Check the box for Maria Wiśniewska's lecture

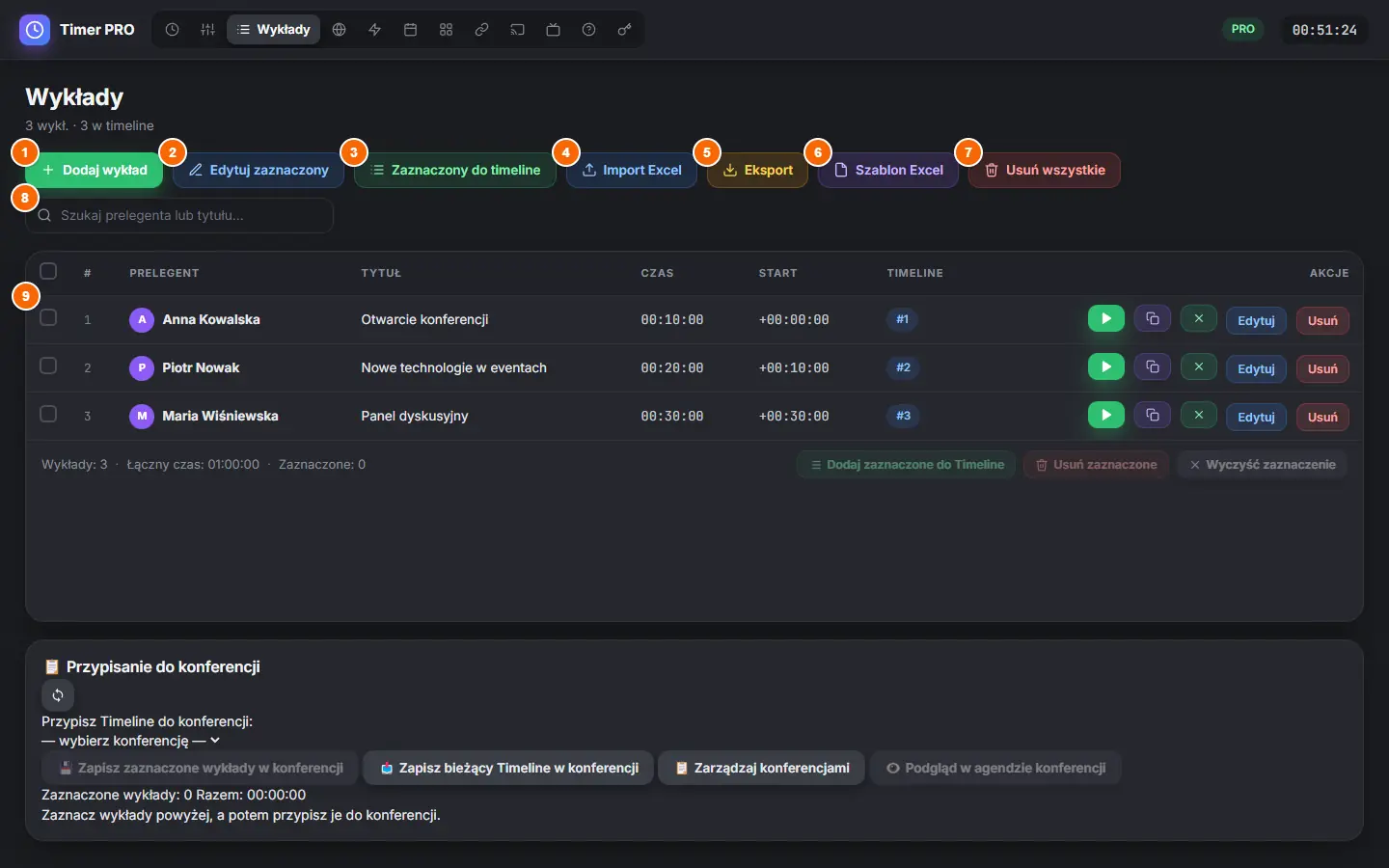(x=48, y=414)
